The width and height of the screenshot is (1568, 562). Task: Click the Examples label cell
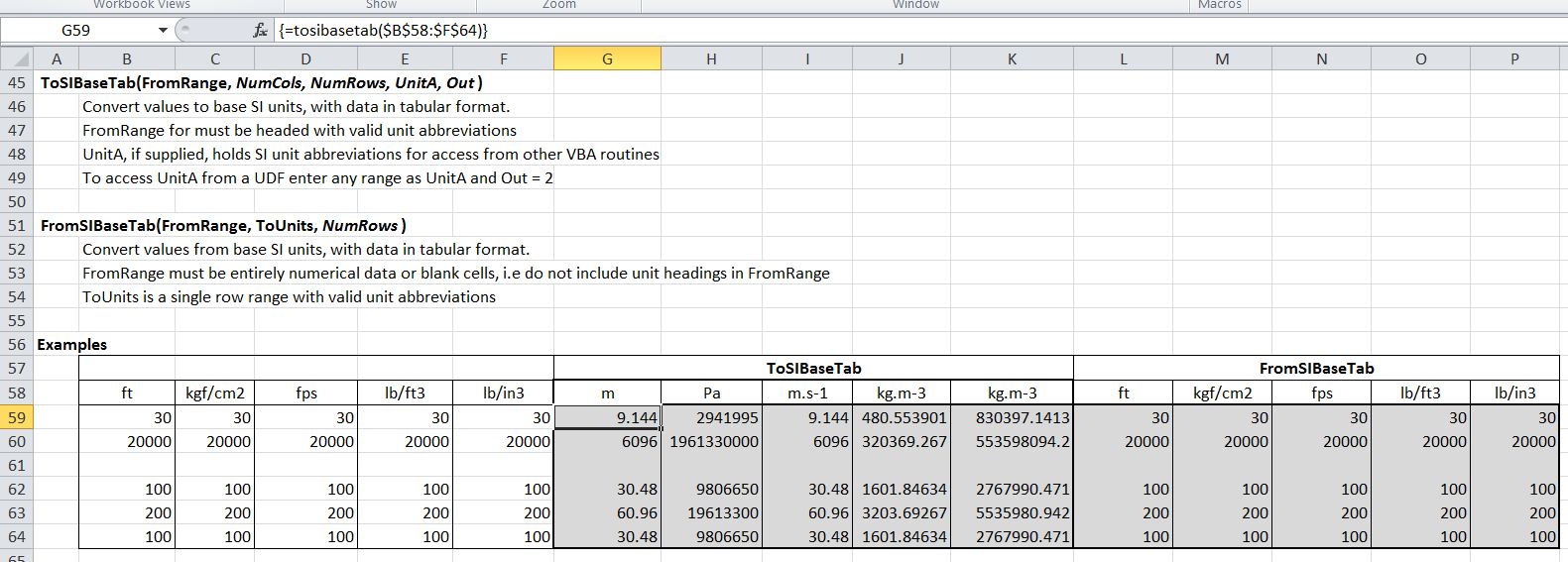[71, 345]
